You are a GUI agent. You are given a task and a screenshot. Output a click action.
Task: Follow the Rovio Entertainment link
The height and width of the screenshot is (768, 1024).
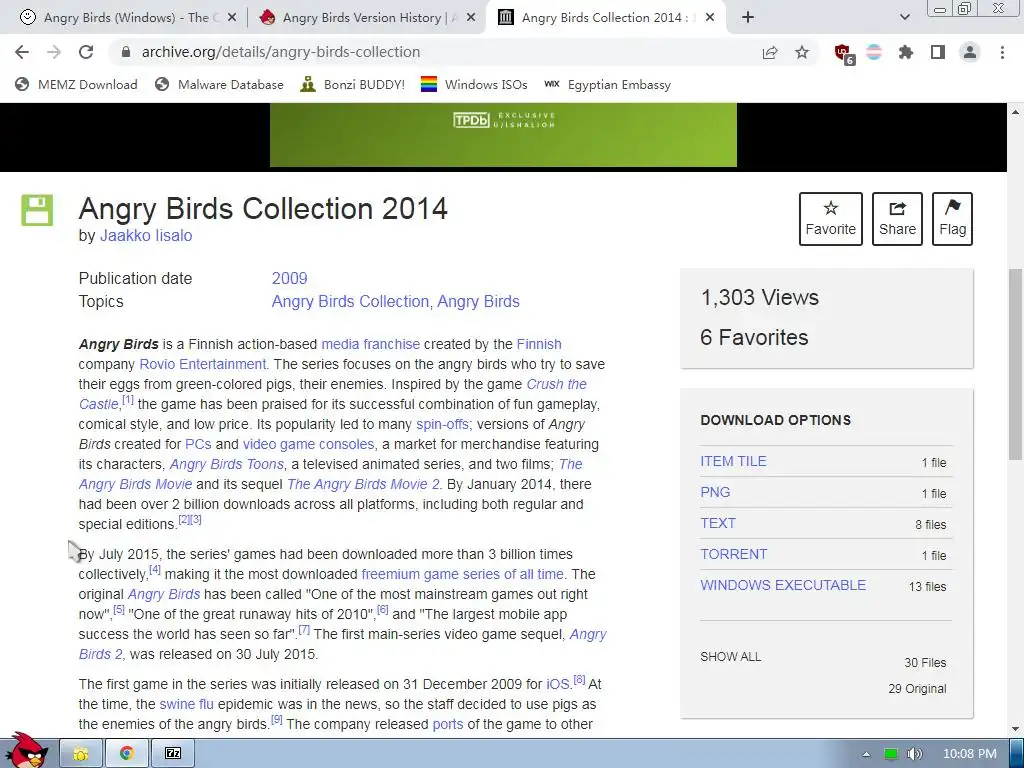pyautogui.click(x=202, y=364)
